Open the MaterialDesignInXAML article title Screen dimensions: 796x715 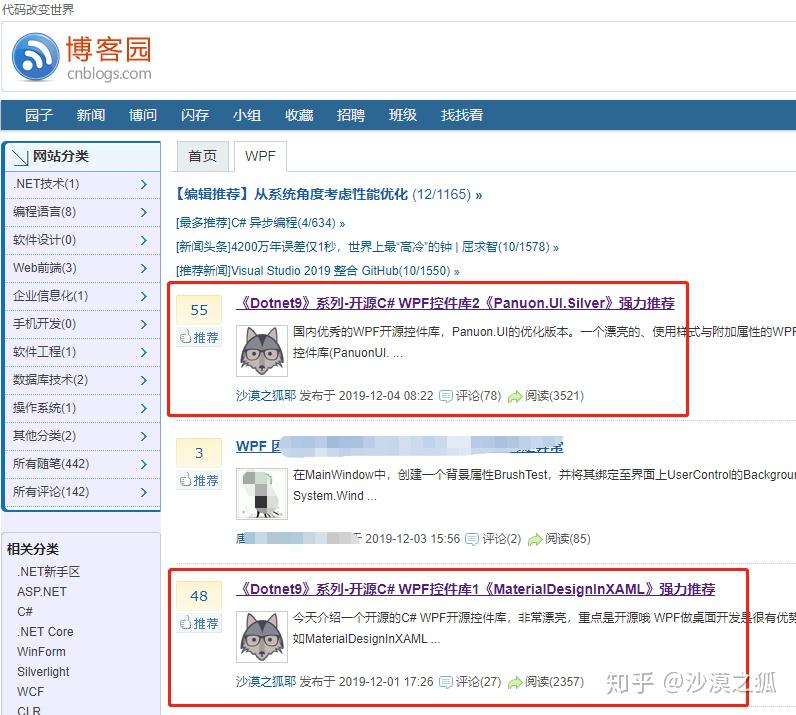(x=476, y=589)
